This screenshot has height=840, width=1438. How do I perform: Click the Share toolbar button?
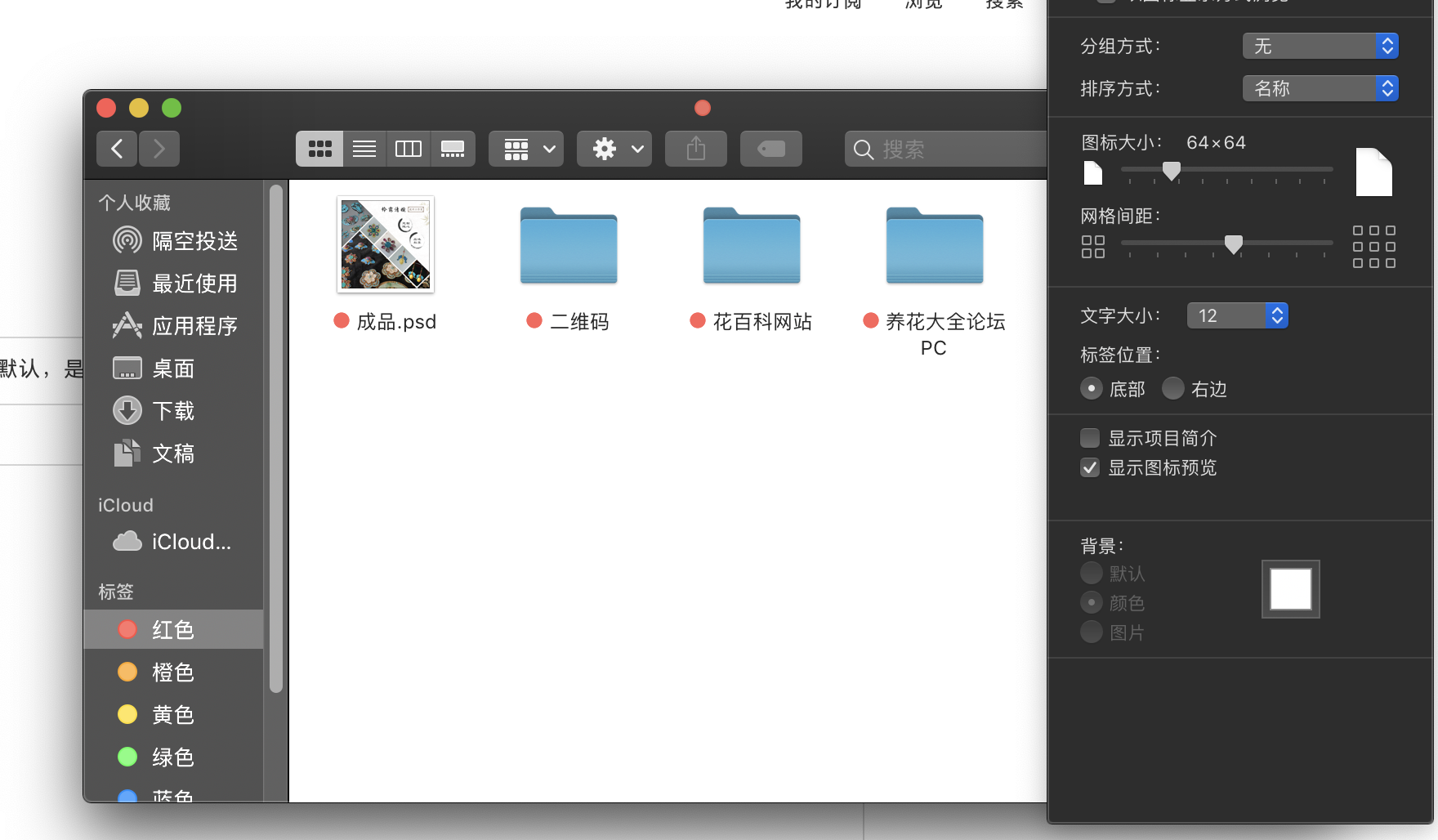point(696,149)
